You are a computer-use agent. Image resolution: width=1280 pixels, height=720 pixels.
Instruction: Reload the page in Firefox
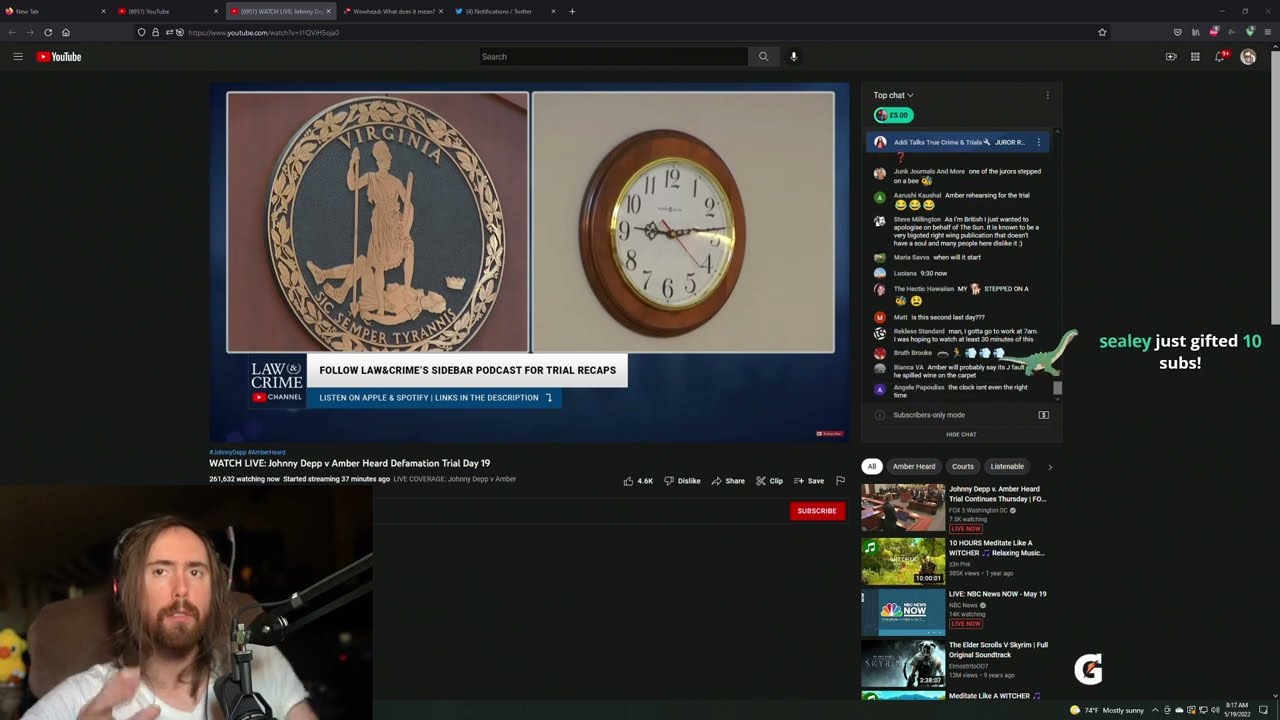pyautogui.click(x=48, y=32)
